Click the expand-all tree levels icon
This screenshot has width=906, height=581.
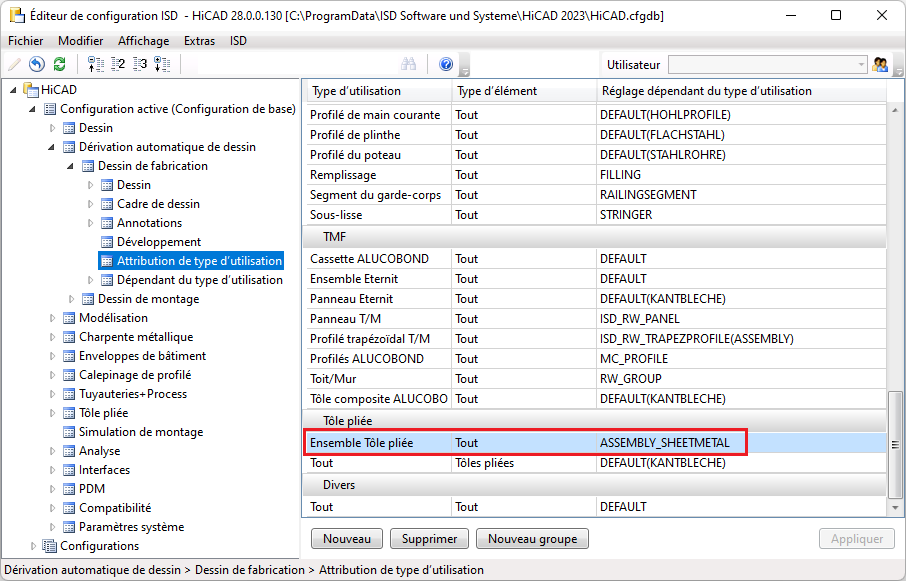tap(162, 64)
